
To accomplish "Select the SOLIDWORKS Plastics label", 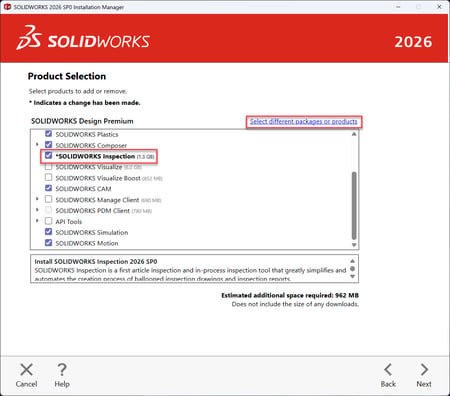I will tap(87, 134).
